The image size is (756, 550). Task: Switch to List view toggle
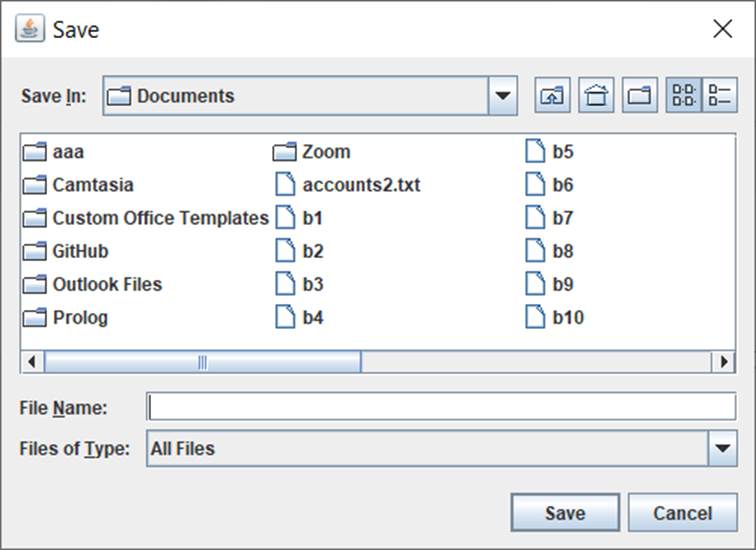(x=685, y=96)
